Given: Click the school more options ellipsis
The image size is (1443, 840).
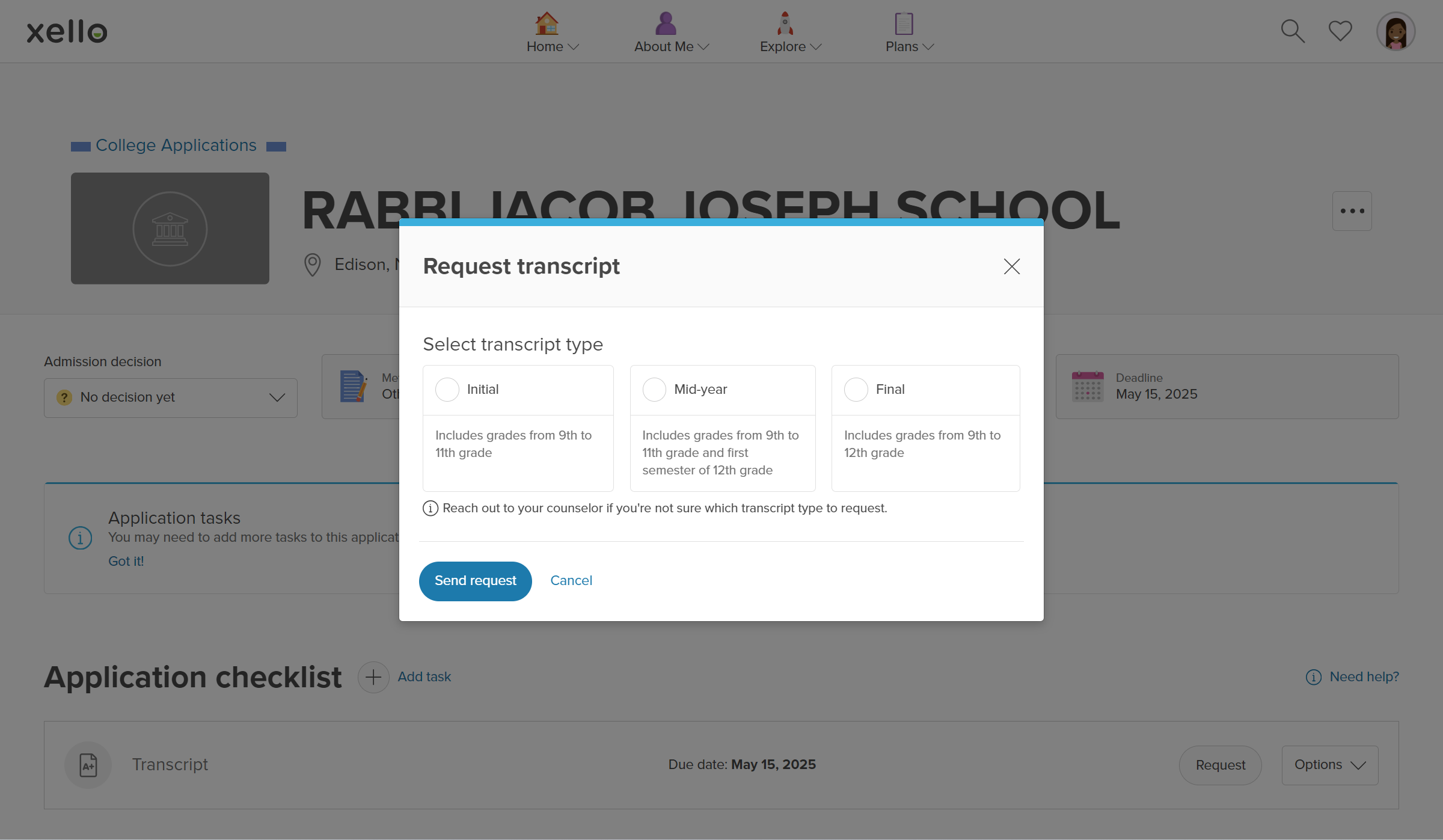Looking at the screenshot, I should [x=1352, y=210].
